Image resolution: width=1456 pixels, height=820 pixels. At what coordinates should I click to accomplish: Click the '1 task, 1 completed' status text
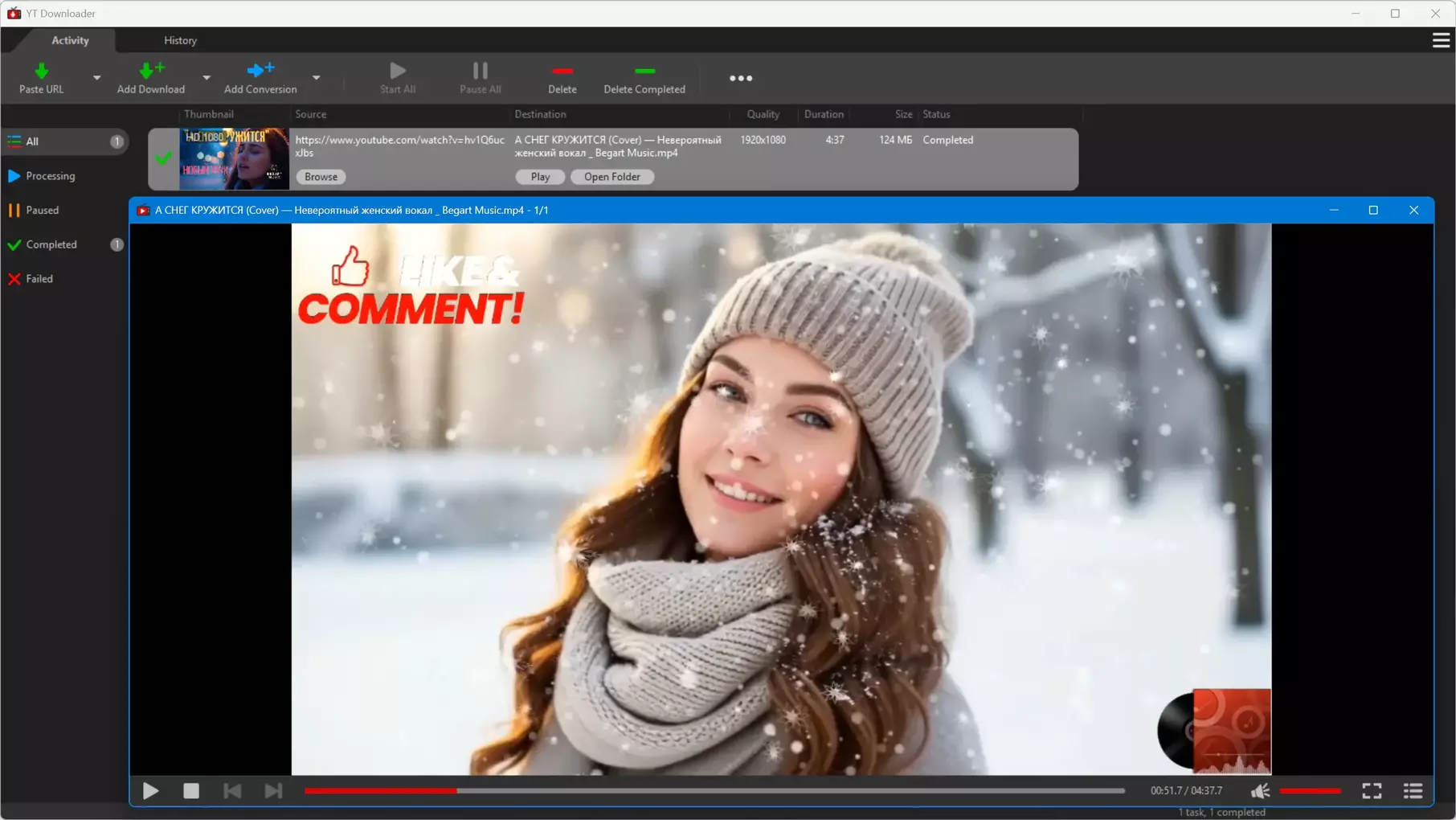1221,812
